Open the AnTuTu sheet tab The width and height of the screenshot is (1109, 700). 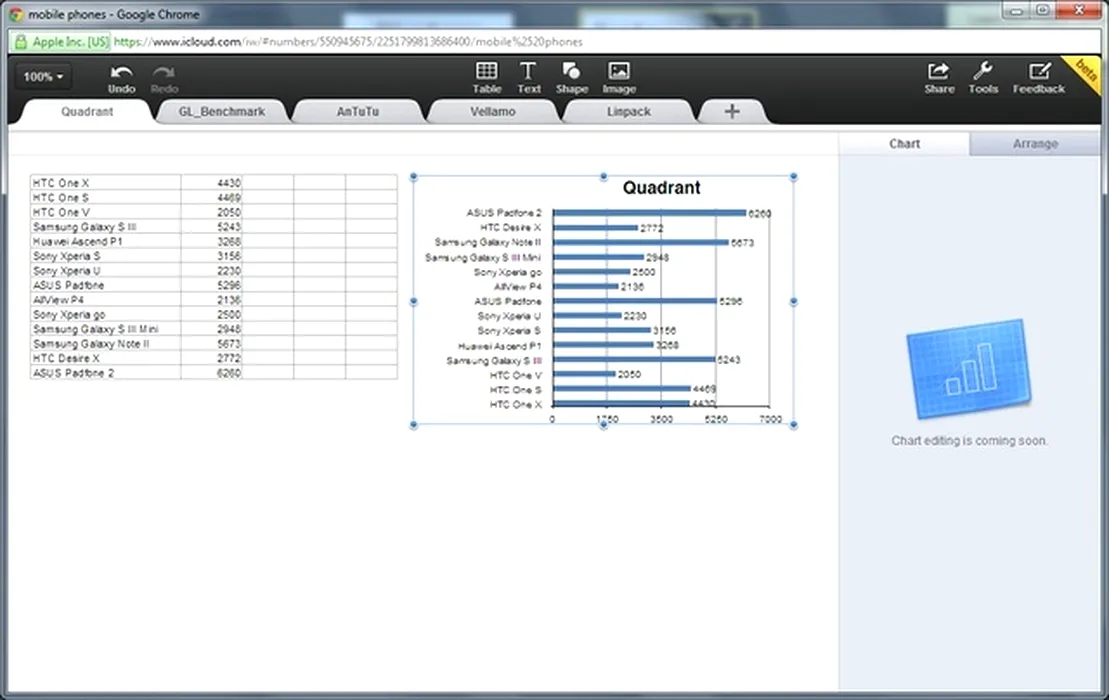[x=358, y=112]
